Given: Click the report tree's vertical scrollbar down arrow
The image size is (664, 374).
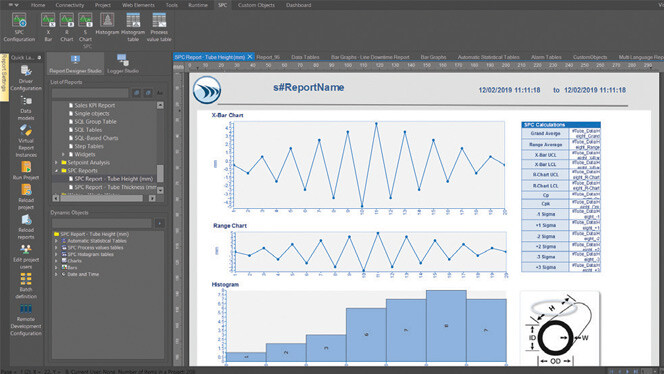Looking at the screenshot, I should tap(160, 191).
